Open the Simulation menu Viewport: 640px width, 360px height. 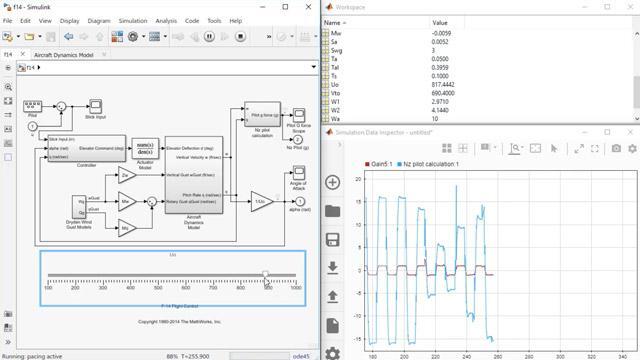133,21
